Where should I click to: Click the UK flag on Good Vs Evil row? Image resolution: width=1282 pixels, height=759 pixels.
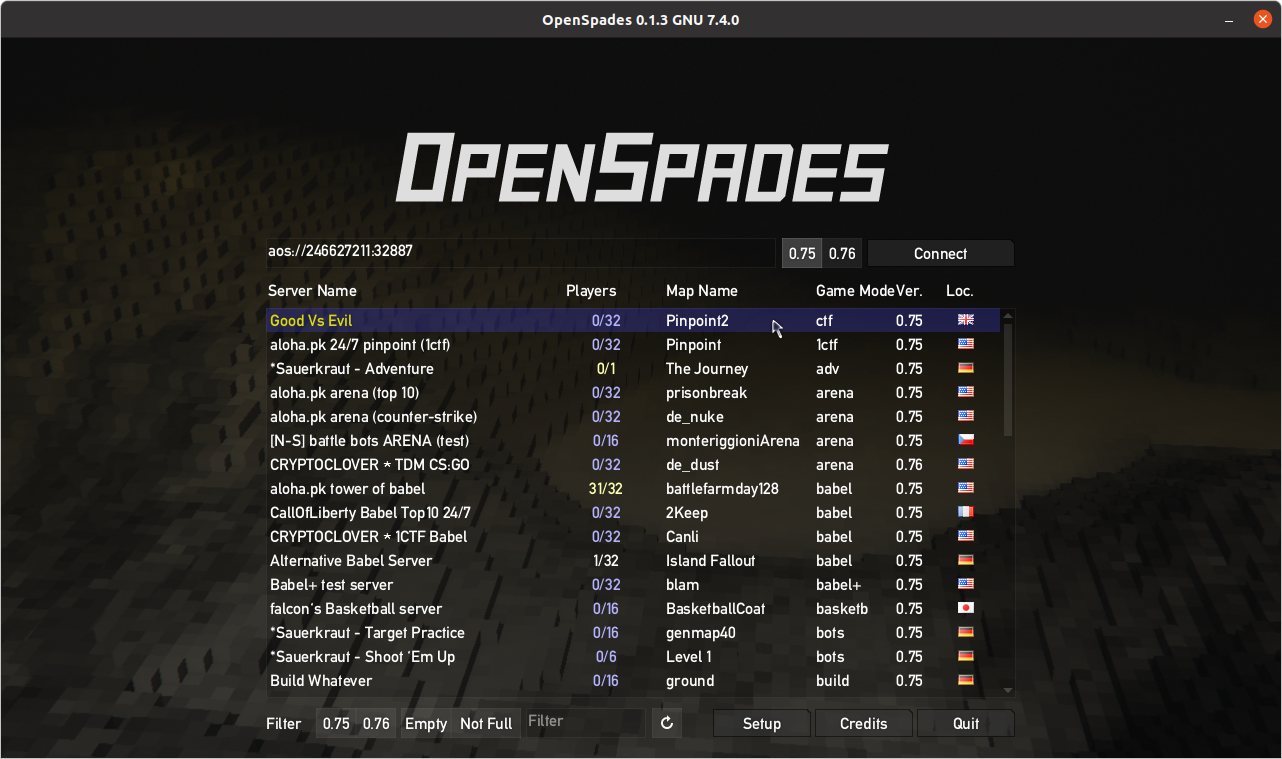pos(965,320)
